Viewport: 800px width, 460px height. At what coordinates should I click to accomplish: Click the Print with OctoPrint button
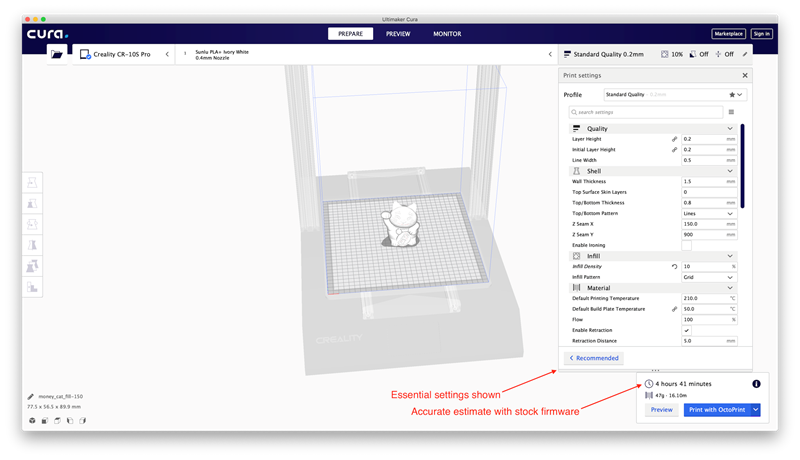coord(715,410)
